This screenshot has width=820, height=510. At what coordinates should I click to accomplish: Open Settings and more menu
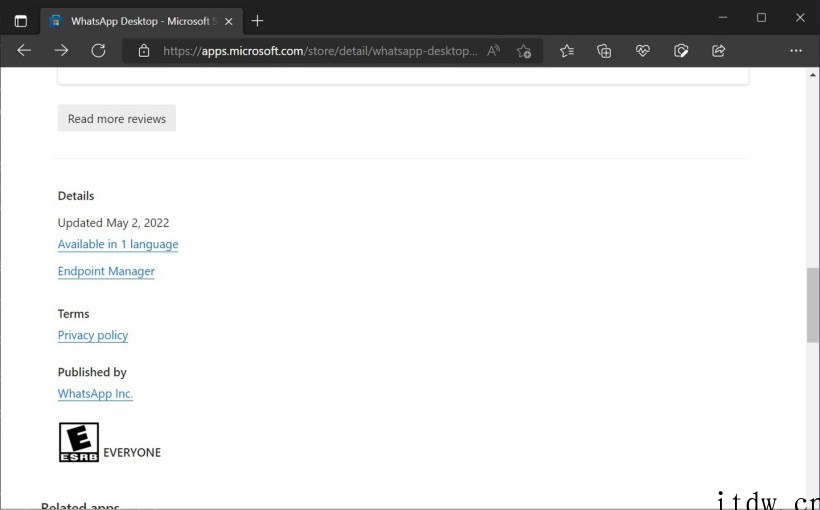click(x=796, y=51)
